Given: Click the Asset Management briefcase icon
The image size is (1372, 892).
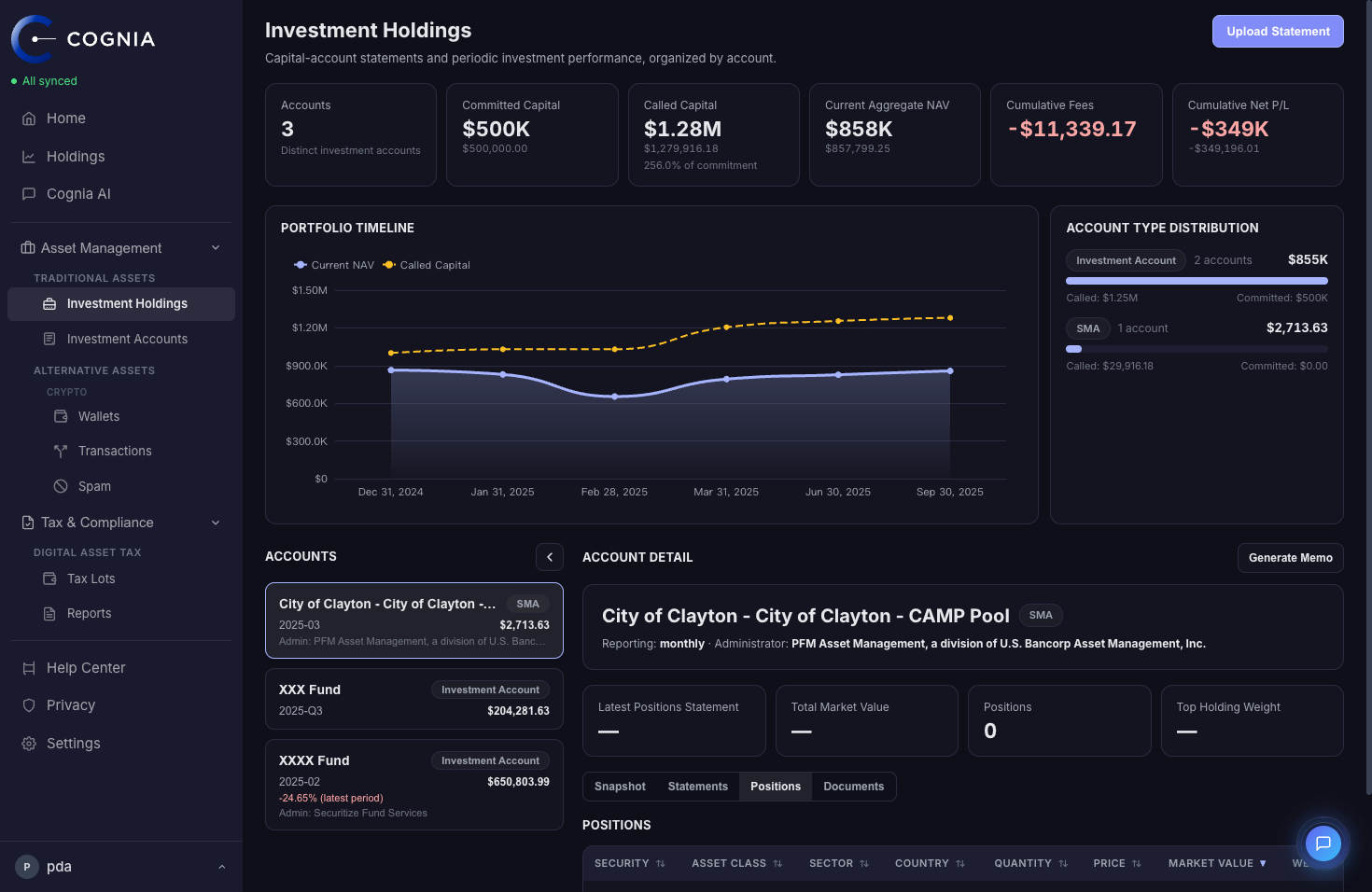Looking at the screenshot, I should point(28,248).
